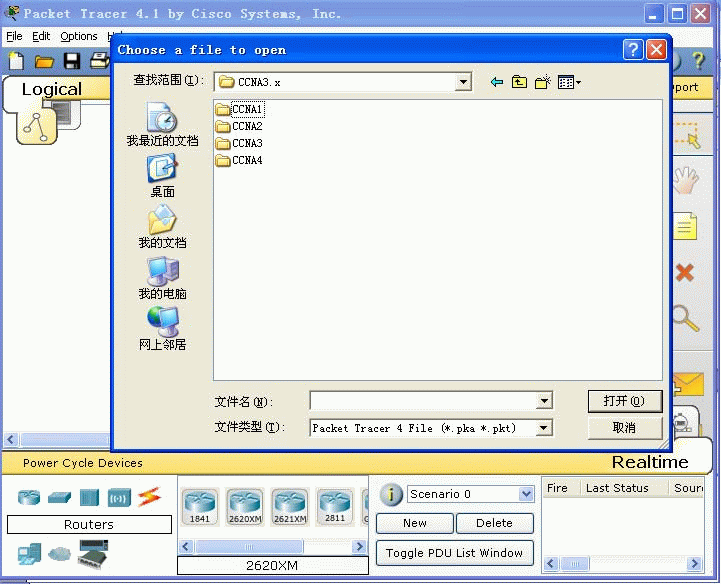Select the Add Simple PDU envelope tool
Screen dimensions: 721x584
[x=688, y=384]
